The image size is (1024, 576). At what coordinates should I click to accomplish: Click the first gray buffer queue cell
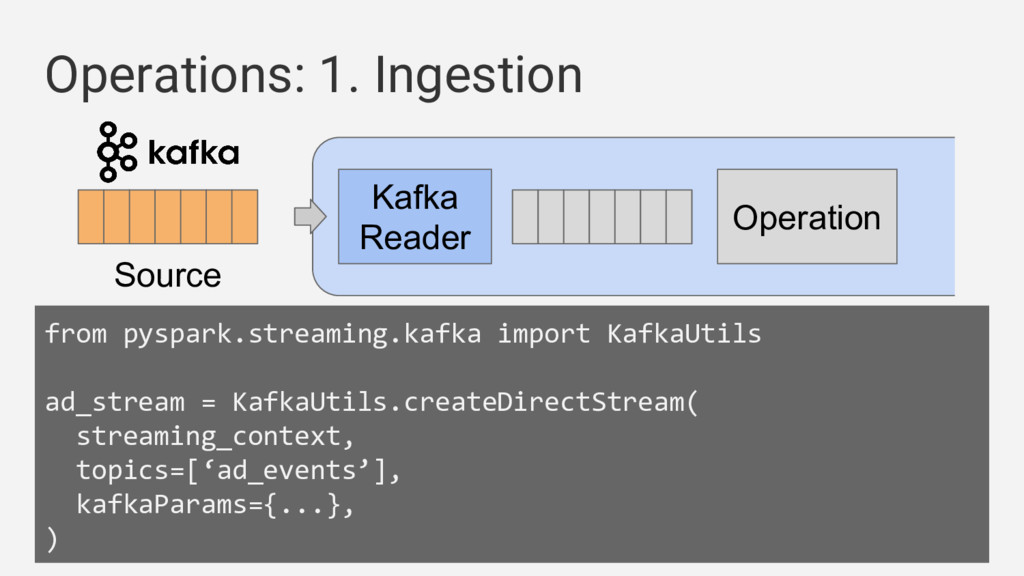coord(525,217)
